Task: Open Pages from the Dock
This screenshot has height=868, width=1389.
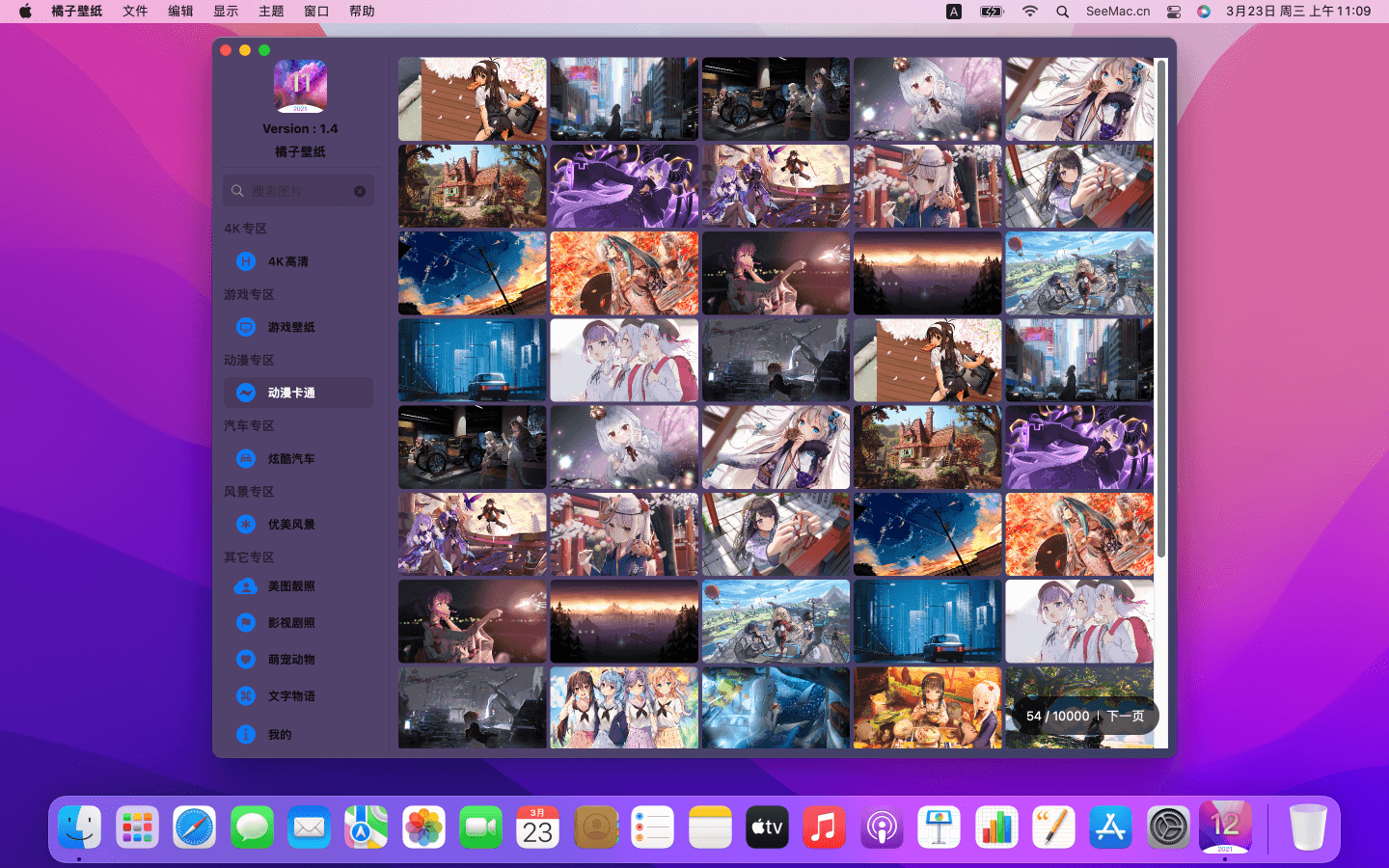Action: (x=1054, y=827)
